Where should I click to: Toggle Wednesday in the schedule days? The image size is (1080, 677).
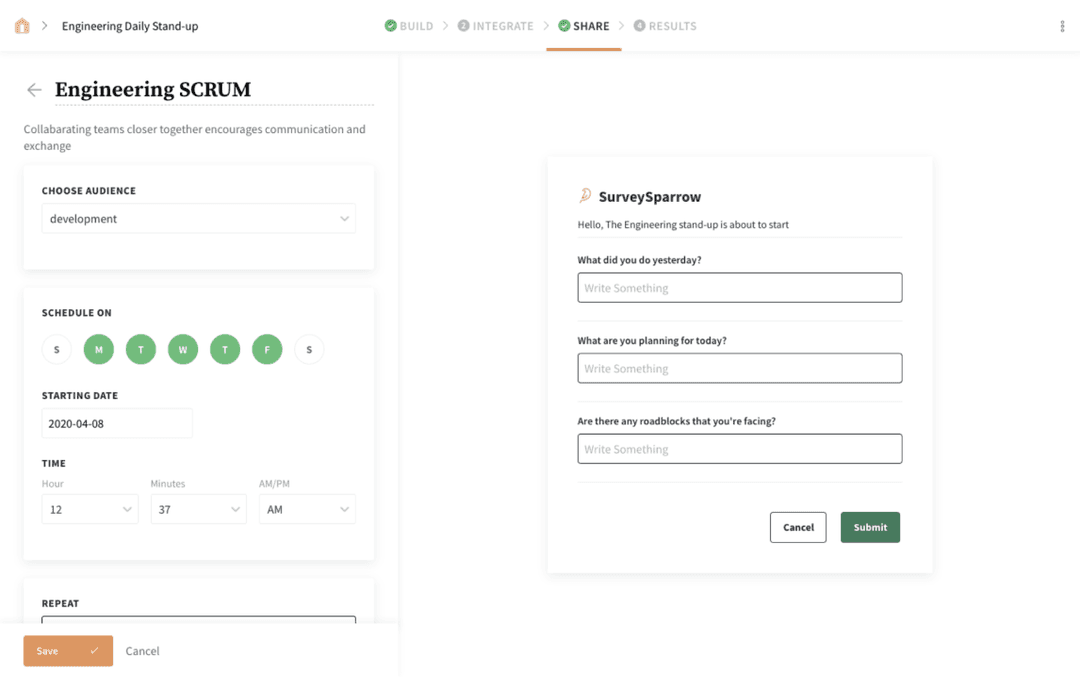click(x=183, y=349)
